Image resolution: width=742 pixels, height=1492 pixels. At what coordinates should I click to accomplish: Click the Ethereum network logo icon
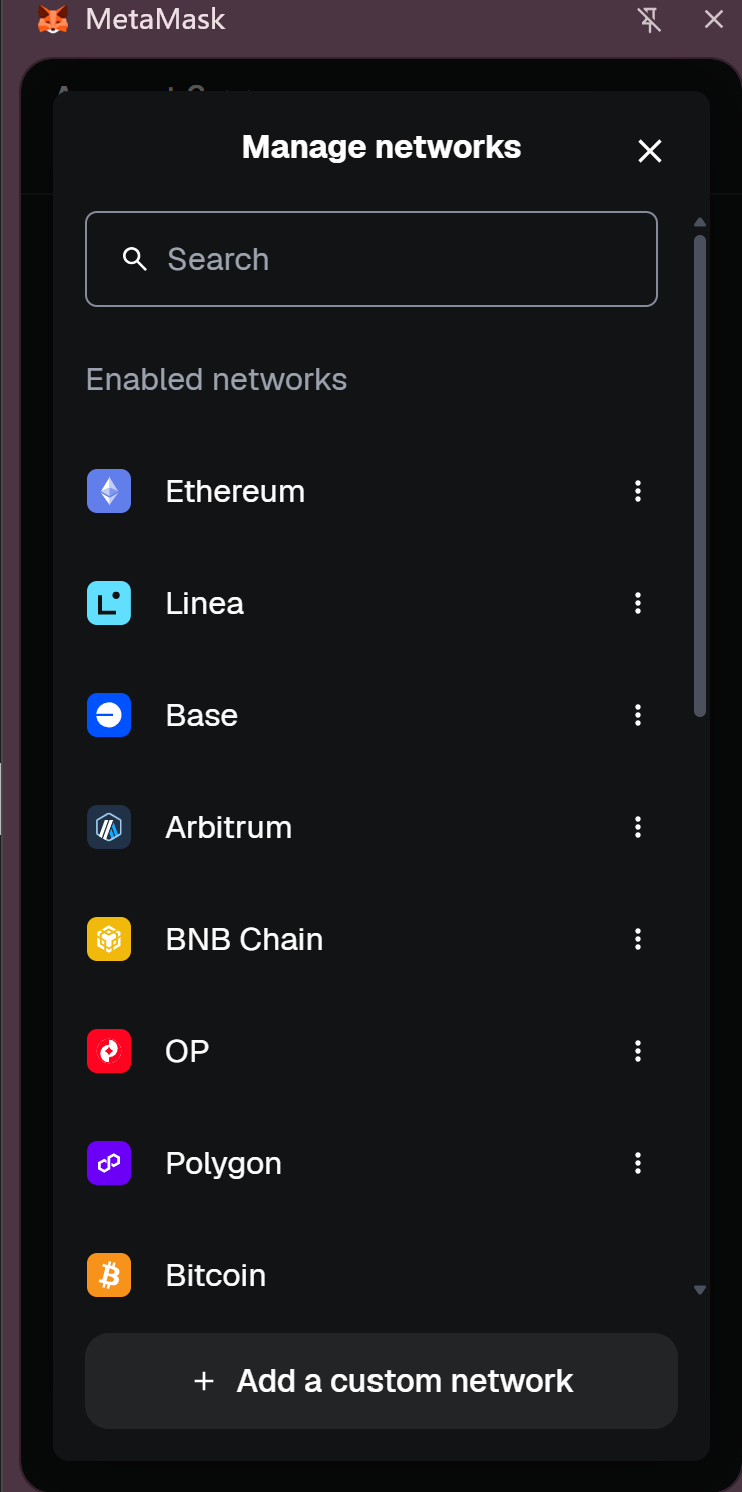tap(109, 491)
